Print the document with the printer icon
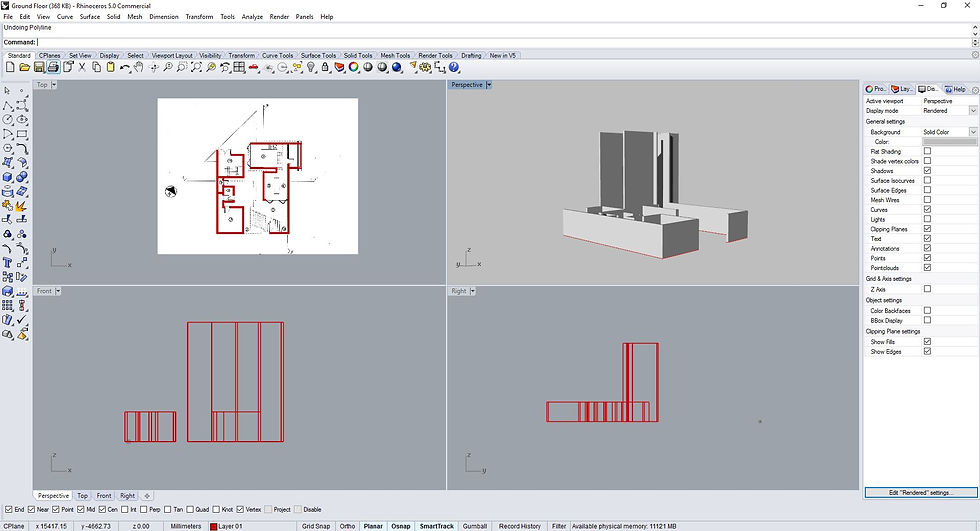Image resolution: width=980 pixels, height=531 pixels. [53, 67]
